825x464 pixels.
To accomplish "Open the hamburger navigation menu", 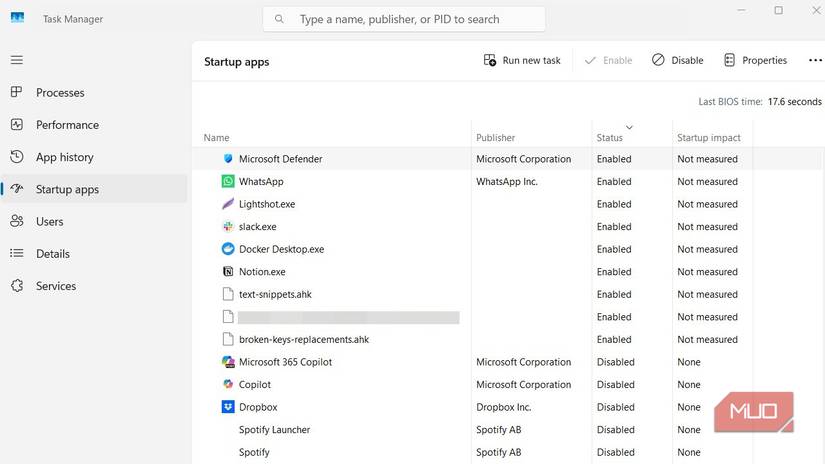I will click(x=17, y=60).
